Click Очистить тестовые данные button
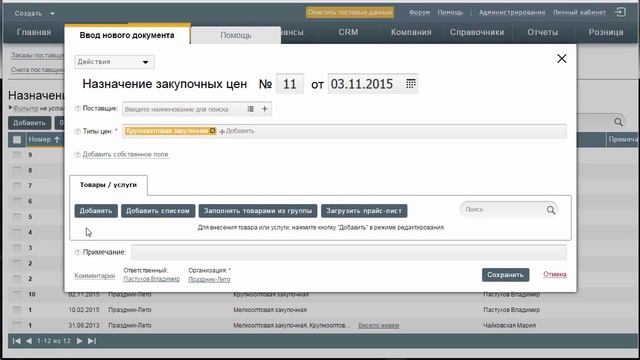 tap(350, 12)
